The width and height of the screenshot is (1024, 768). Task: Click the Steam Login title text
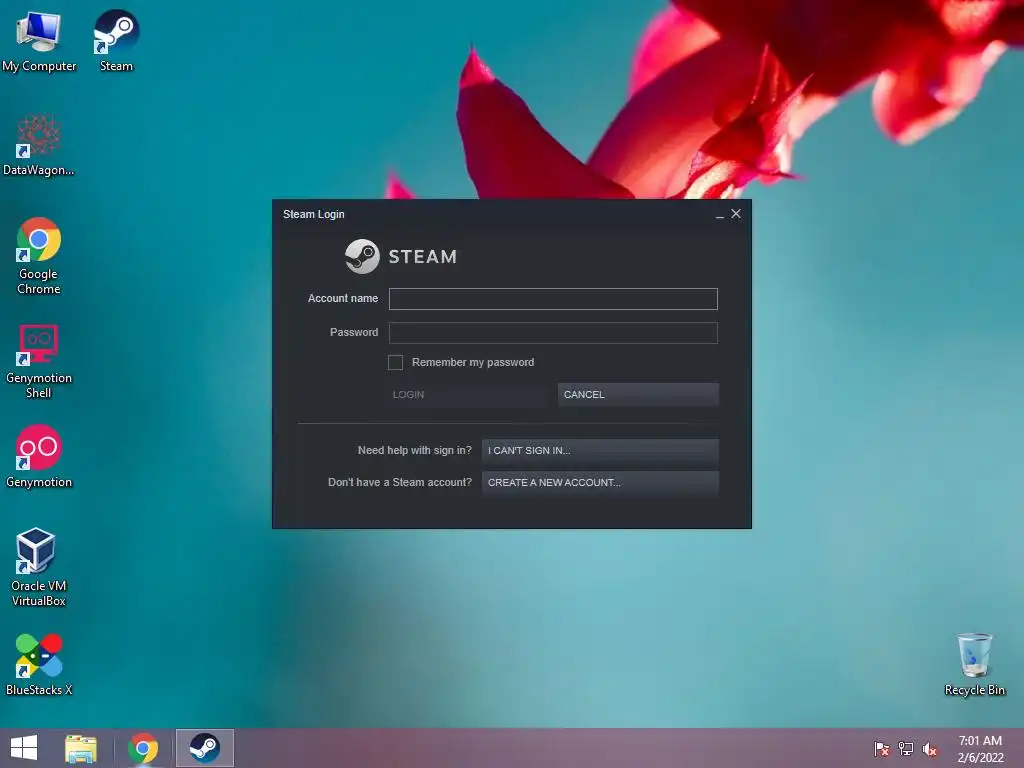pyautogui.click(x=313, y=214)
